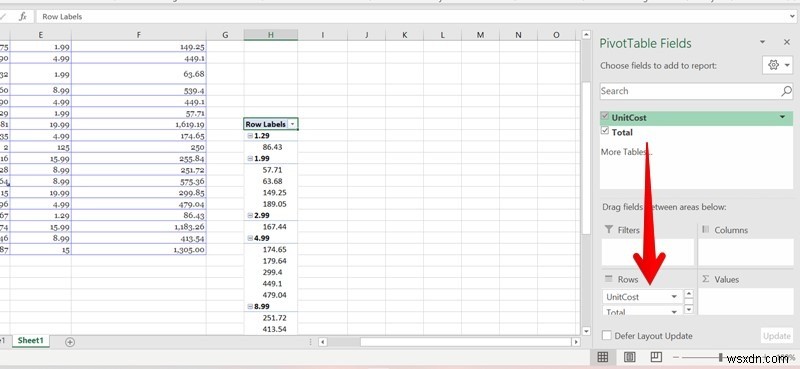Select column E header
The width and height of the screenshot is (800, 369).
40,35
